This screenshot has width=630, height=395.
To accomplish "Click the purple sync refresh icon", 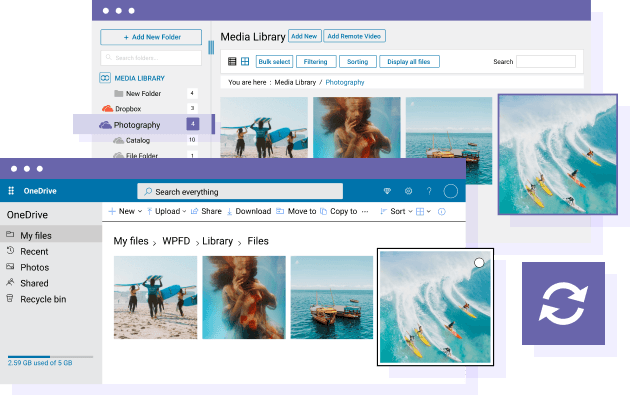I will [x=563, y=303].
